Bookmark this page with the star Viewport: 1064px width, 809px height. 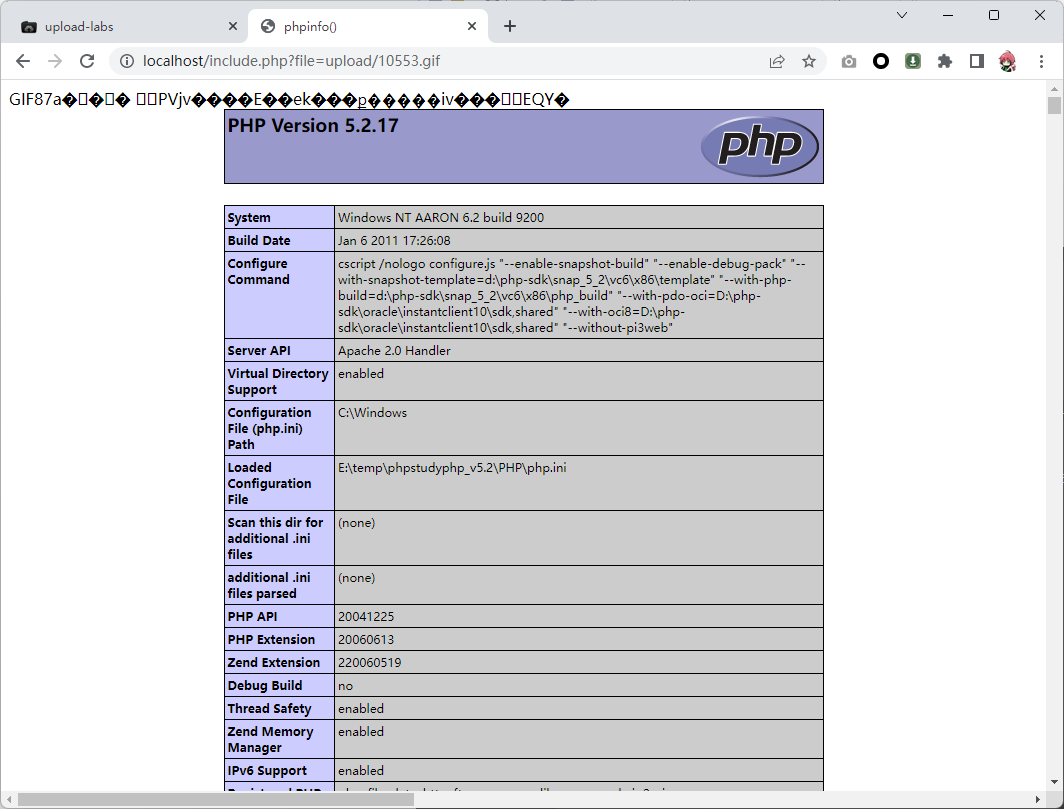[x=809, y=61]
